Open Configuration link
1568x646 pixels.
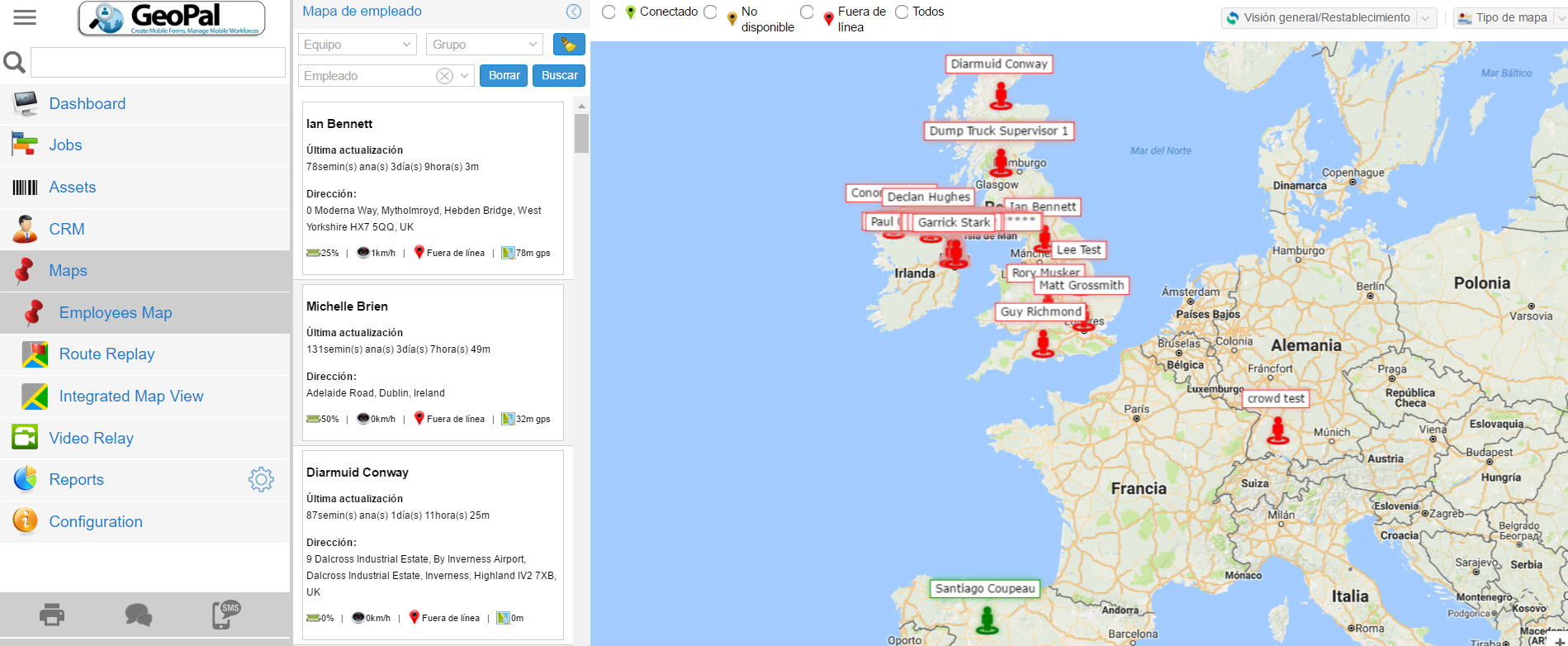click(96, 521)
